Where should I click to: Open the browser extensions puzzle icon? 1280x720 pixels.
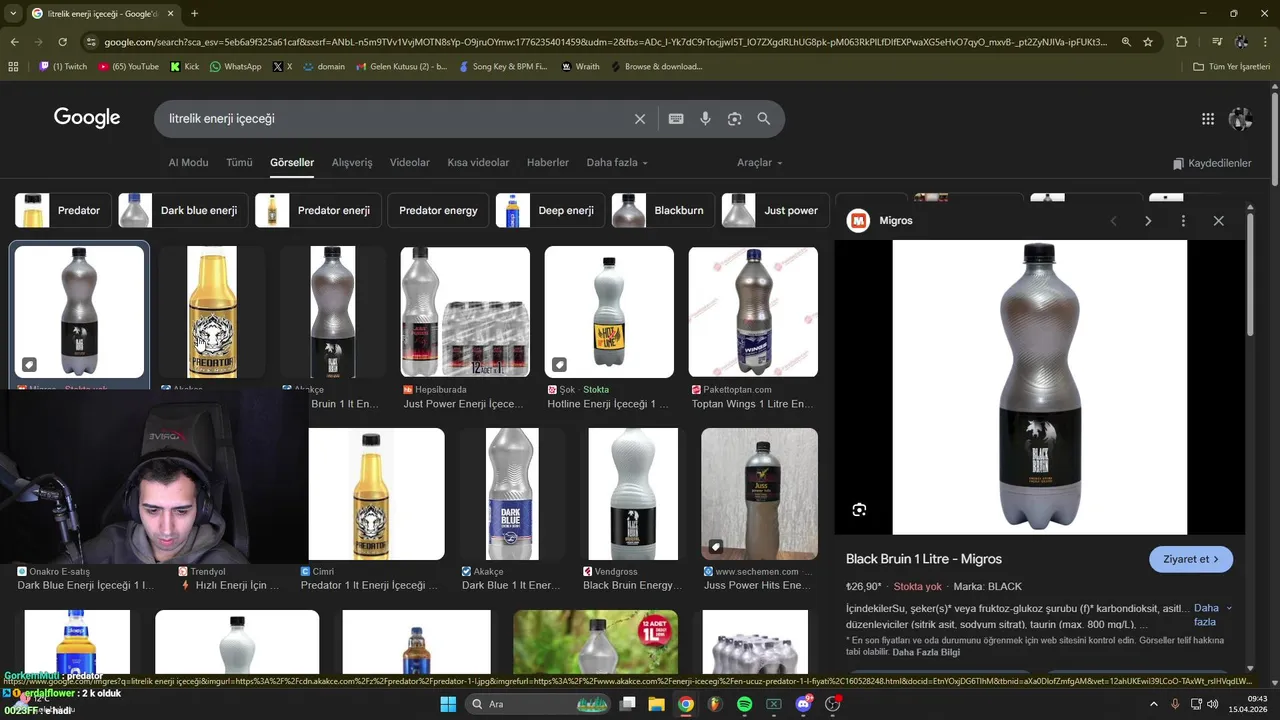1182,42
